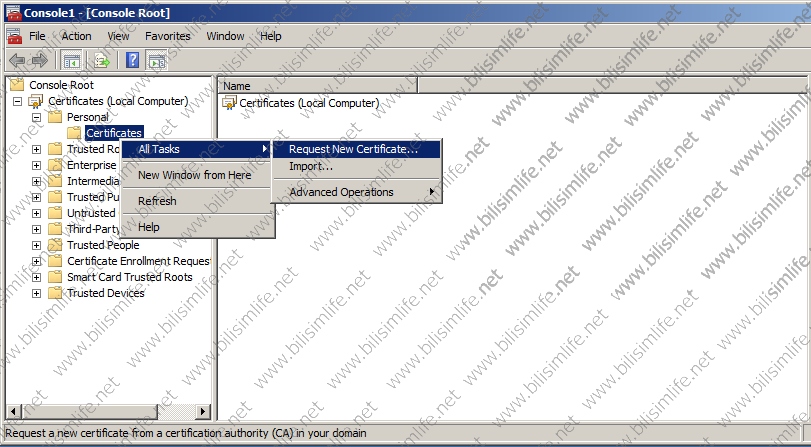Expand the Trusted People node
The height and width of the screenshot is (447, 811).
click(x=36, y=245)
